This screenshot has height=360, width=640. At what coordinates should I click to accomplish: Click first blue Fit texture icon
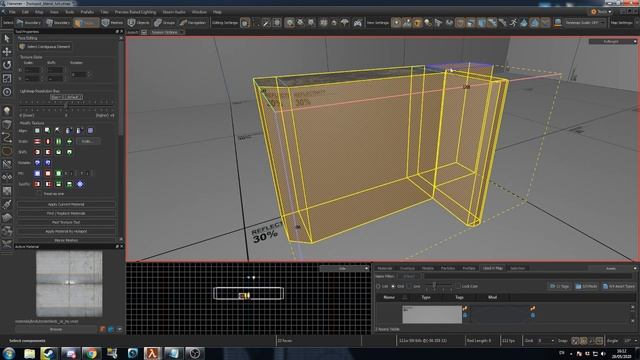pyautogui.click(x=37, y=173)
